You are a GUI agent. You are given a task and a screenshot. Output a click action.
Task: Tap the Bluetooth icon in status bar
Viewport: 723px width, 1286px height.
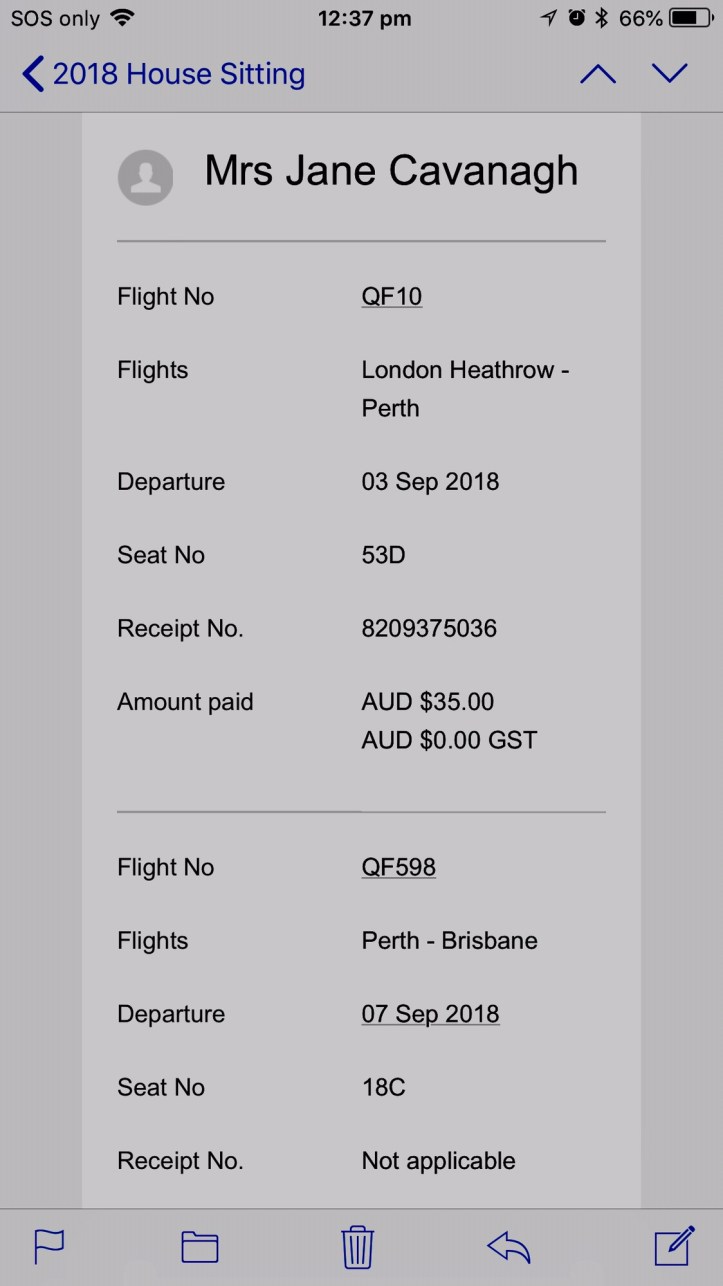(601, 18)
